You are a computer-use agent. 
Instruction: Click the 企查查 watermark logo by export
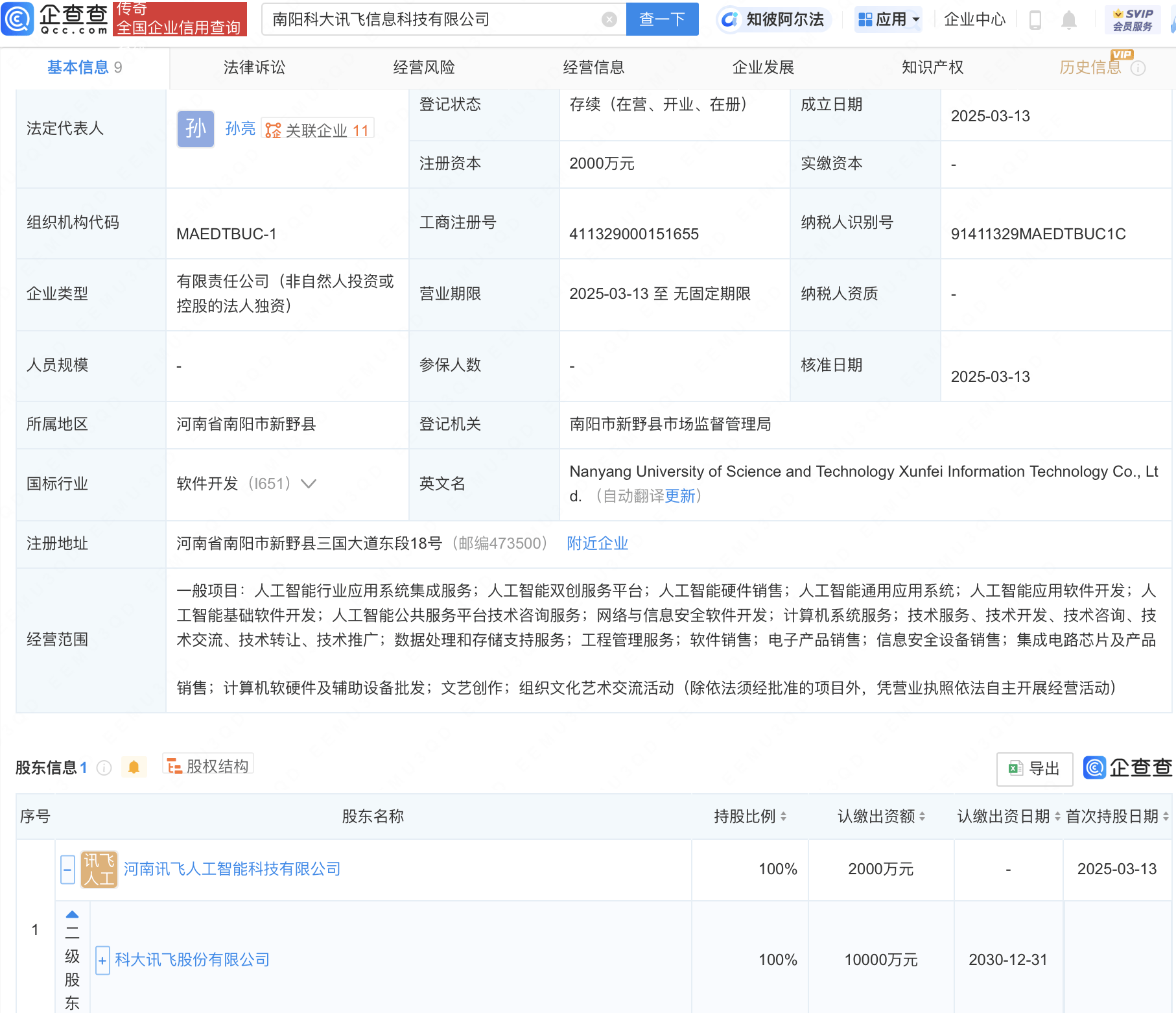point(1128,768)
